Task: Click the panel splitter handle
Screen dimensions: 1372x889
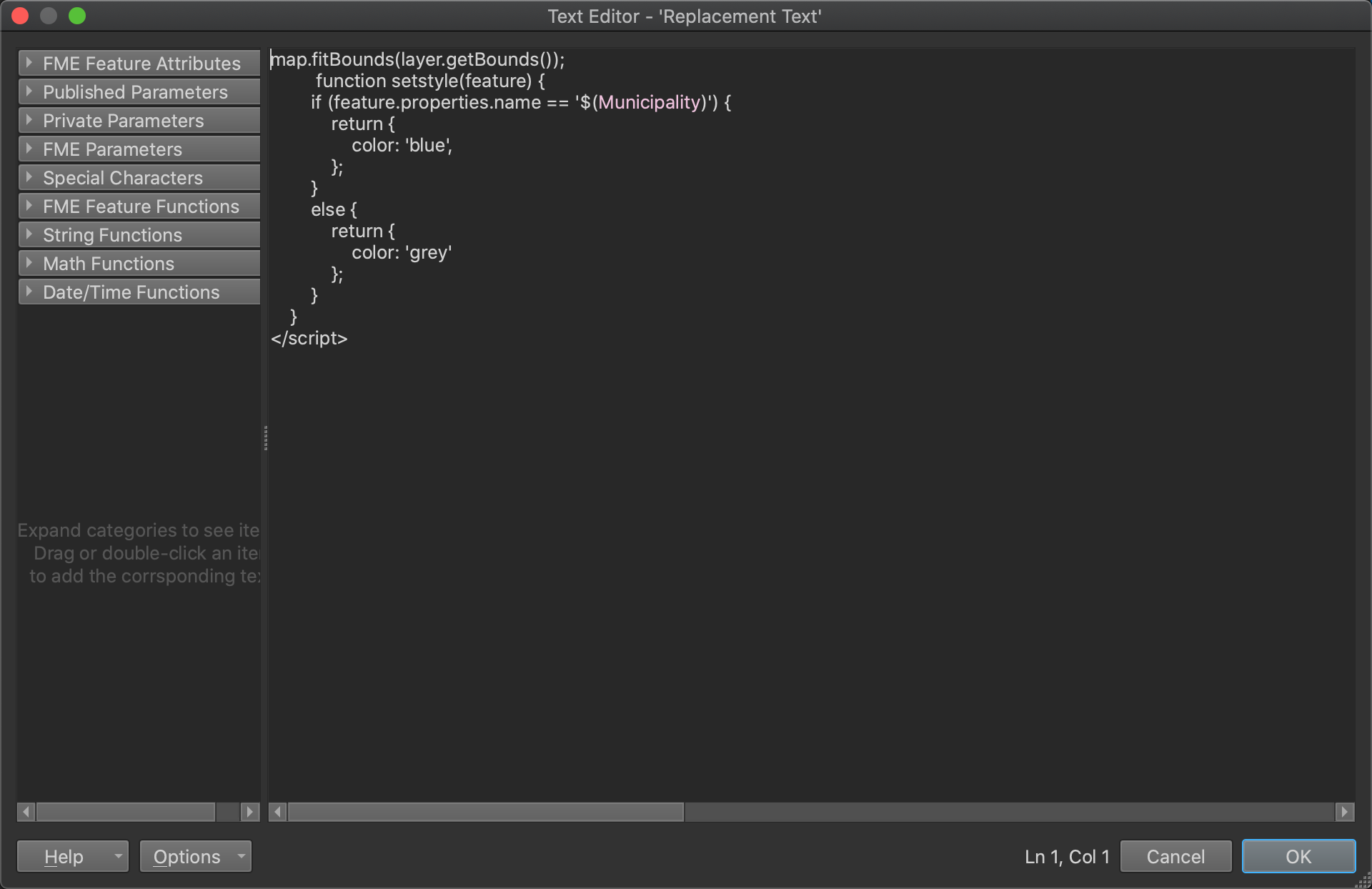Action: pyautogui.click(x=265, y=438)
